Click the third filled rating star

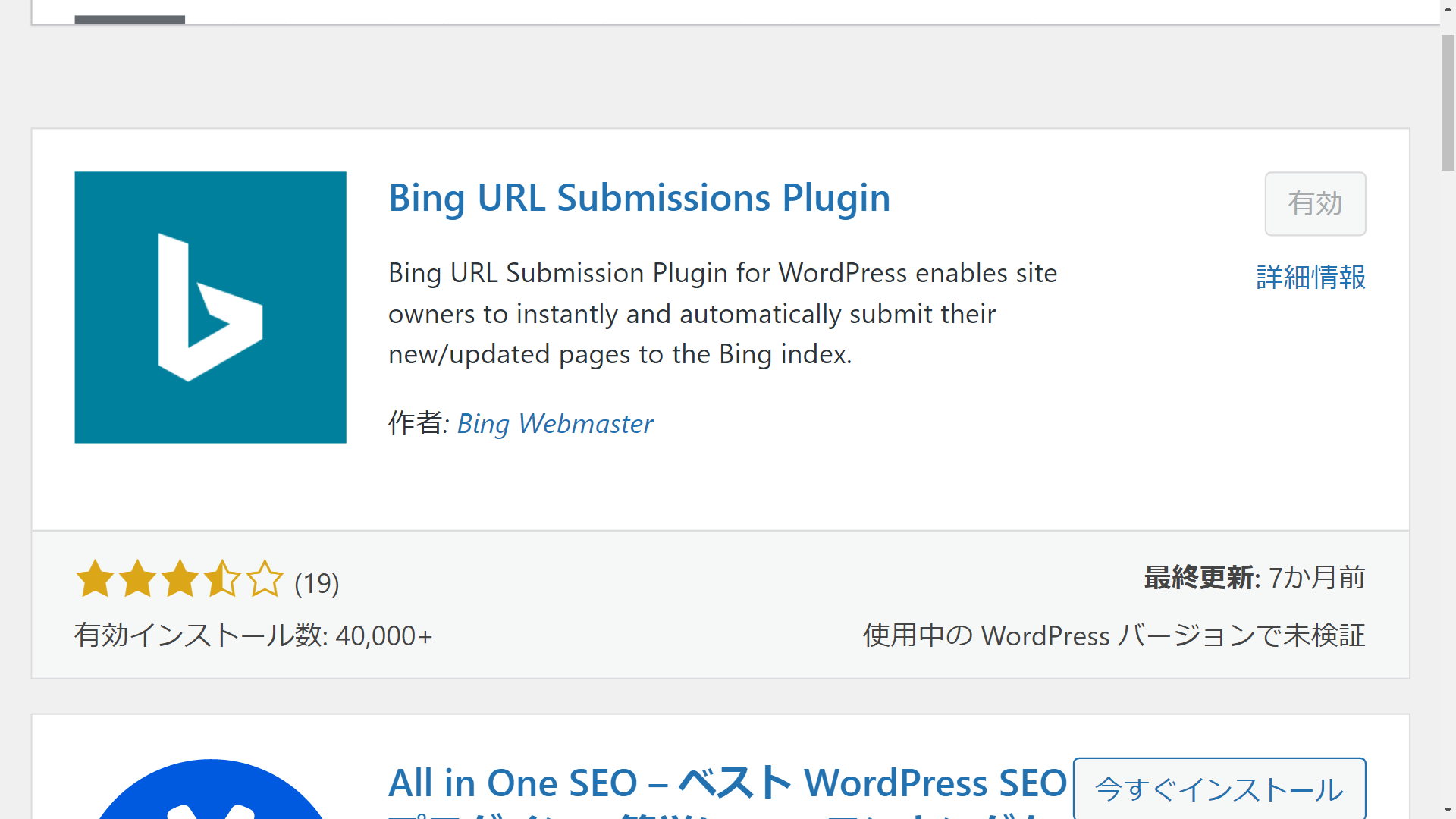pyautogui.click(x=180, y=580)
